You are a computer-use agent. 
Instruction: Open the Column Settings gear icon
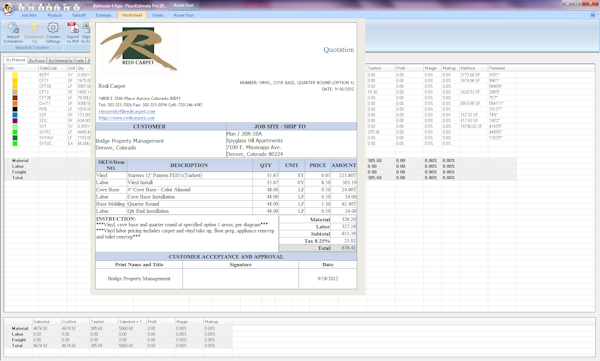pos(53,28)
